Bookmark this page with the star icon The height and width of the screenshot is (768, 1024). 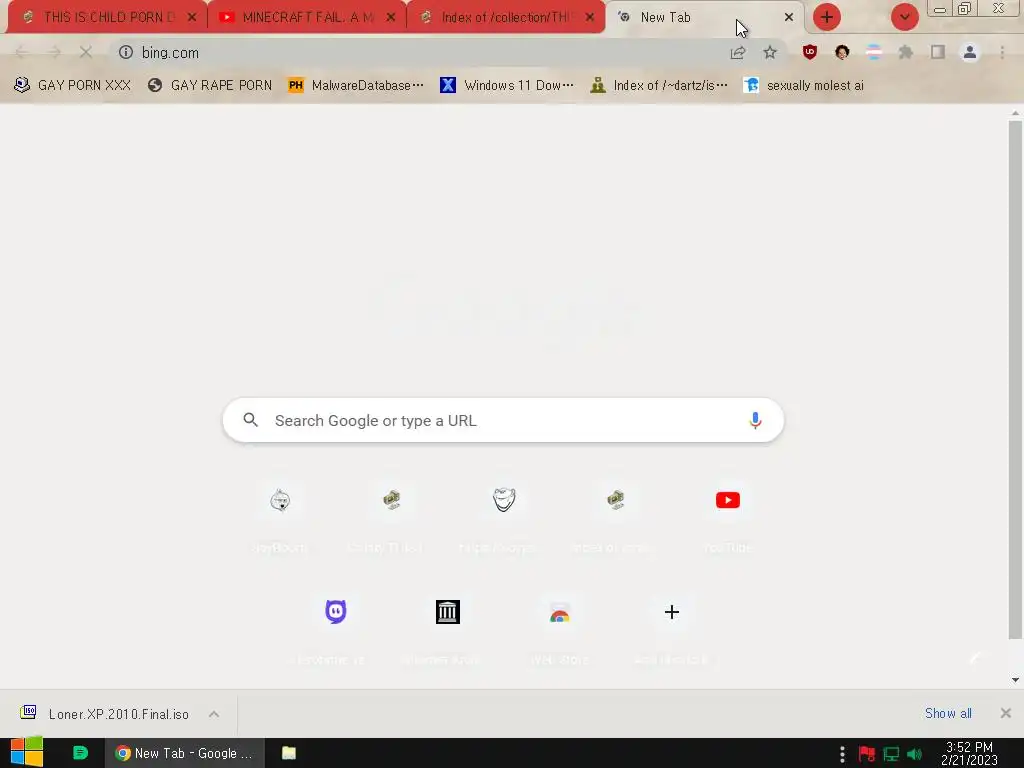(x=770, y=53)
